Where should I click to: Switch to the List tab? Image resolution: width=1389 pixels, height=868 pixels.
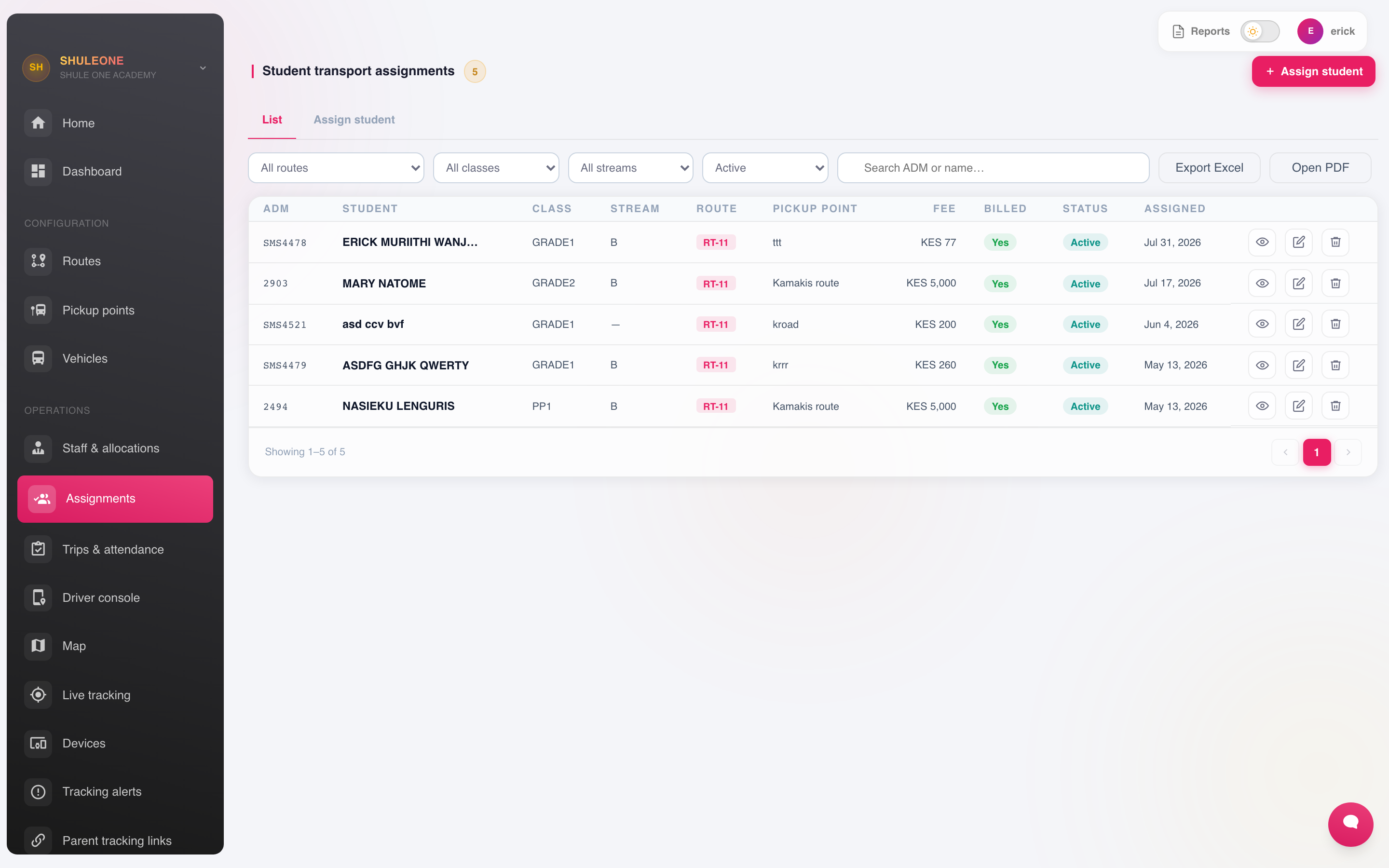[272, 120]
